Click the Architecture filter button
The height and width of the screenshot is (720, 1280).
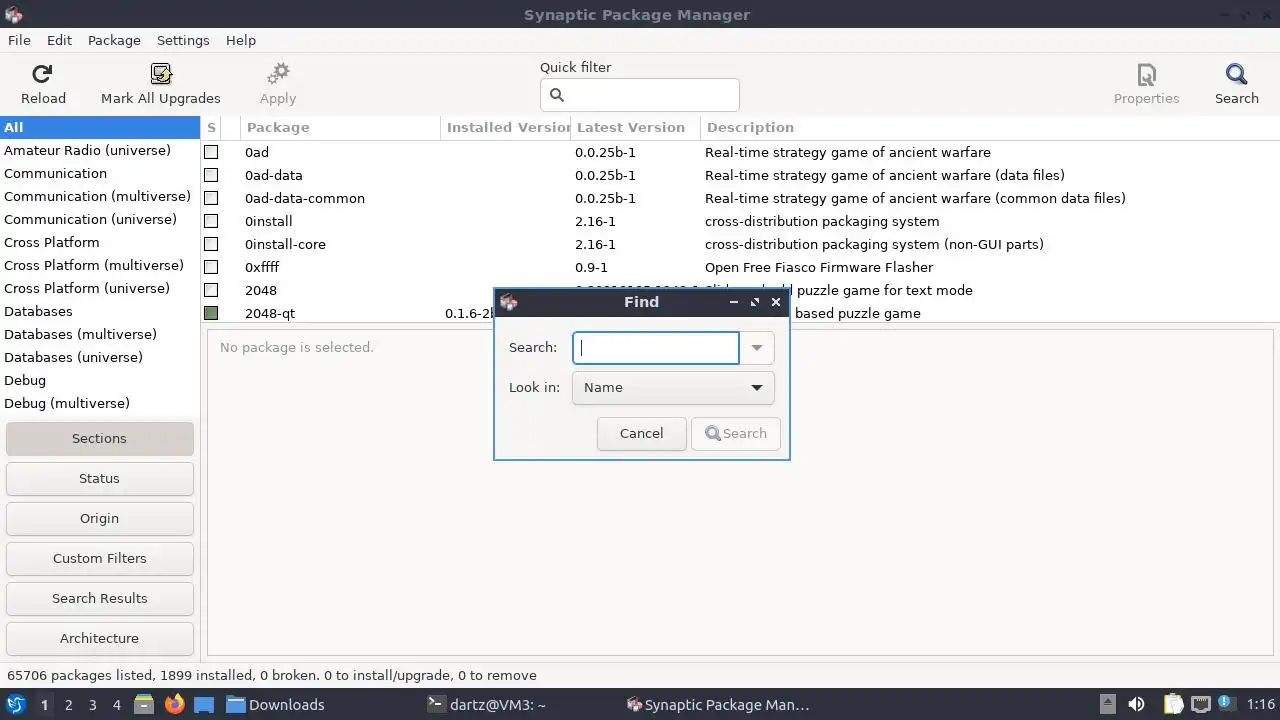(99, 638)
